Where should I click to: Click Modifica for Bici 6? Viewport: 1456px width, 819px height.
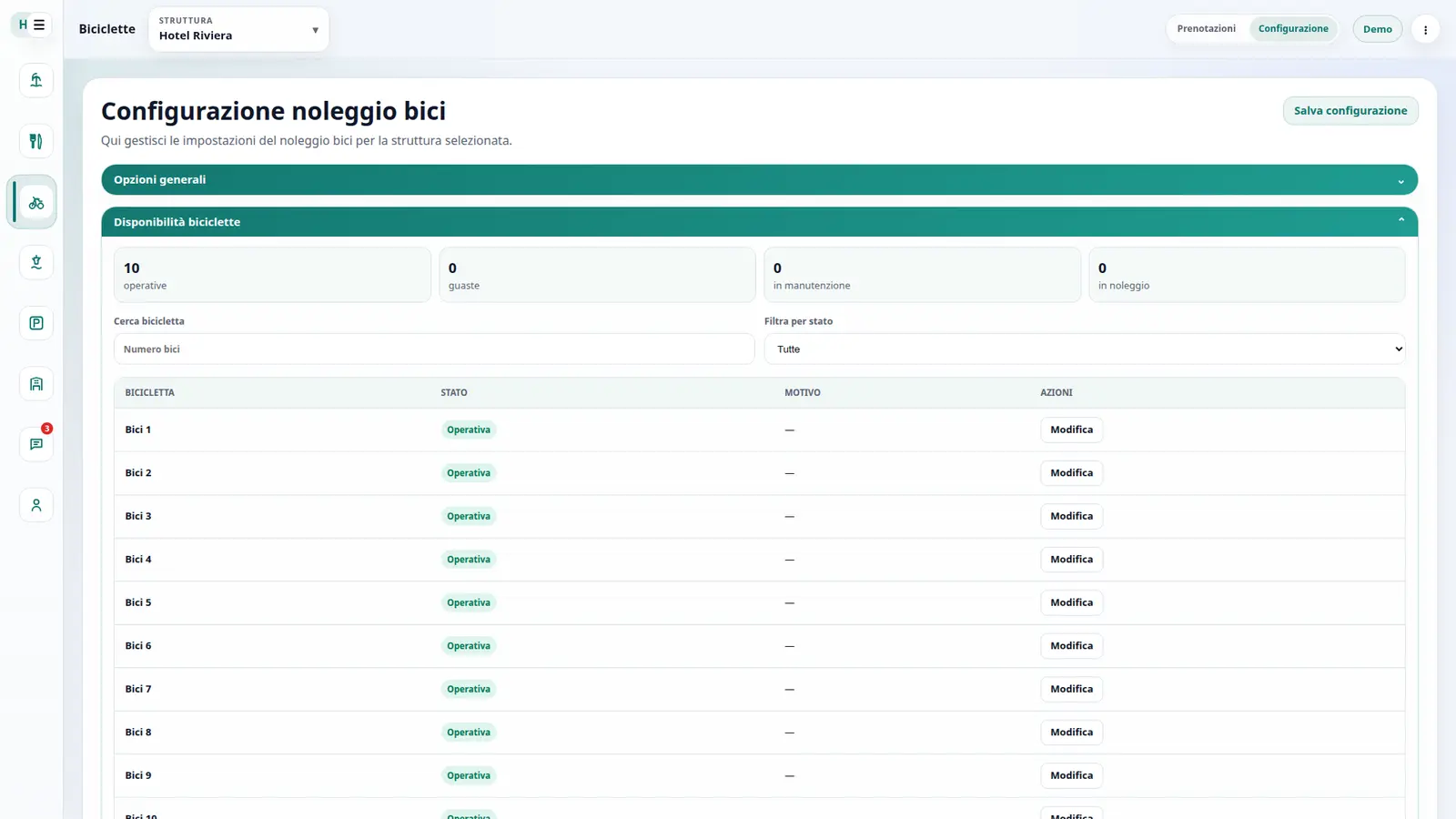pos(1071,646)
